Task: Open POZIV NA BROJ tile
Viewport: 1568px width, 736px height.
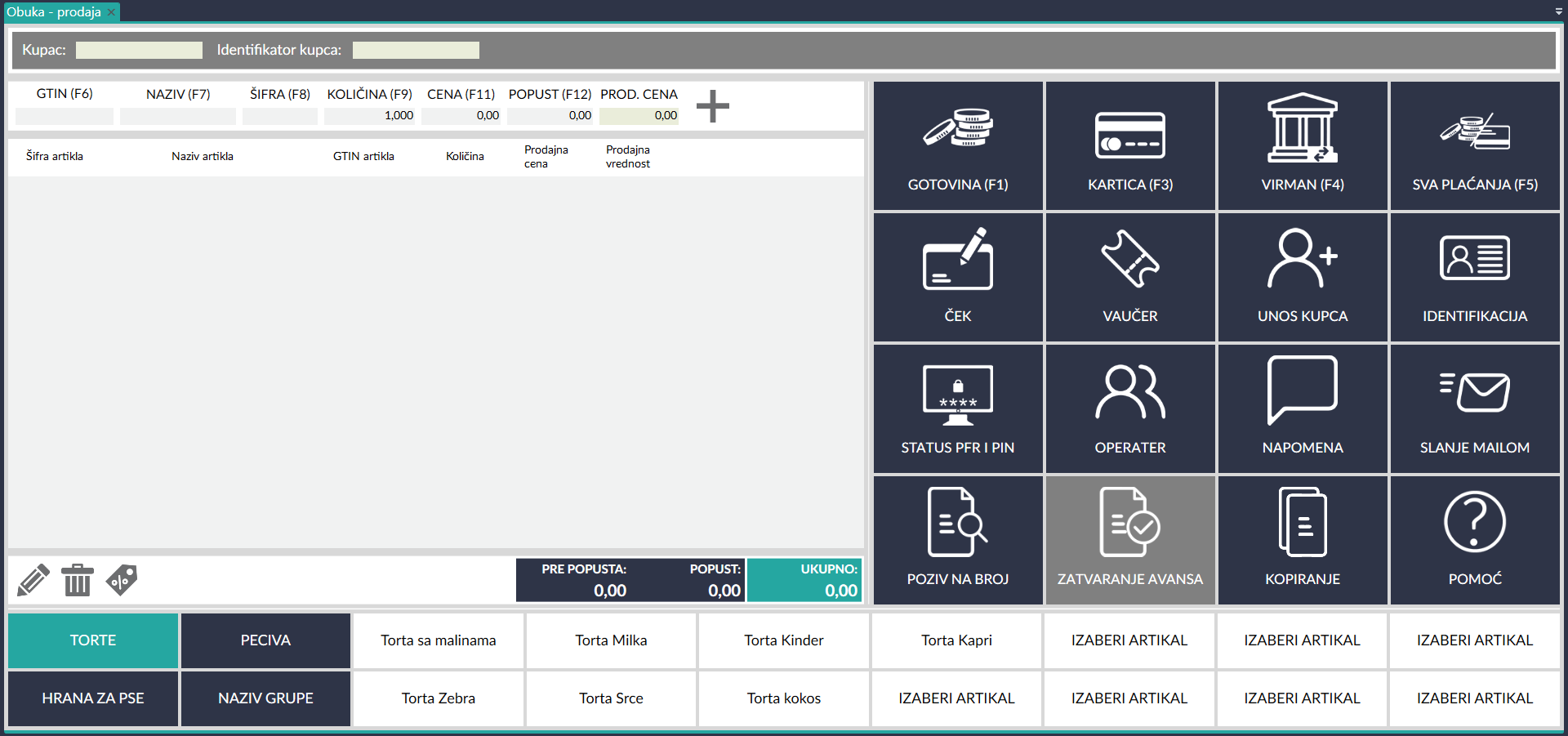Action: click(x=958, y=540)
